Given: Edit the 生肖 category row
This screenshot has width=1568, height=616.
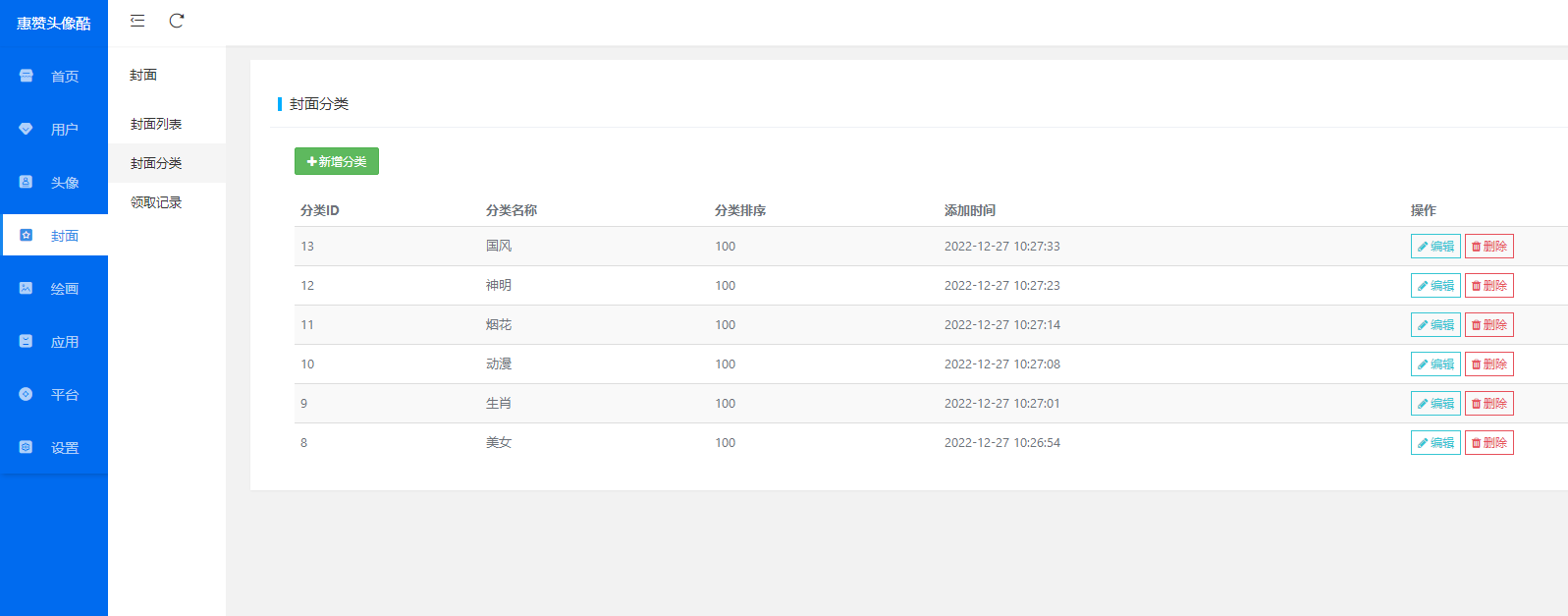Looking at the screenshot, I should (1435, 403).
